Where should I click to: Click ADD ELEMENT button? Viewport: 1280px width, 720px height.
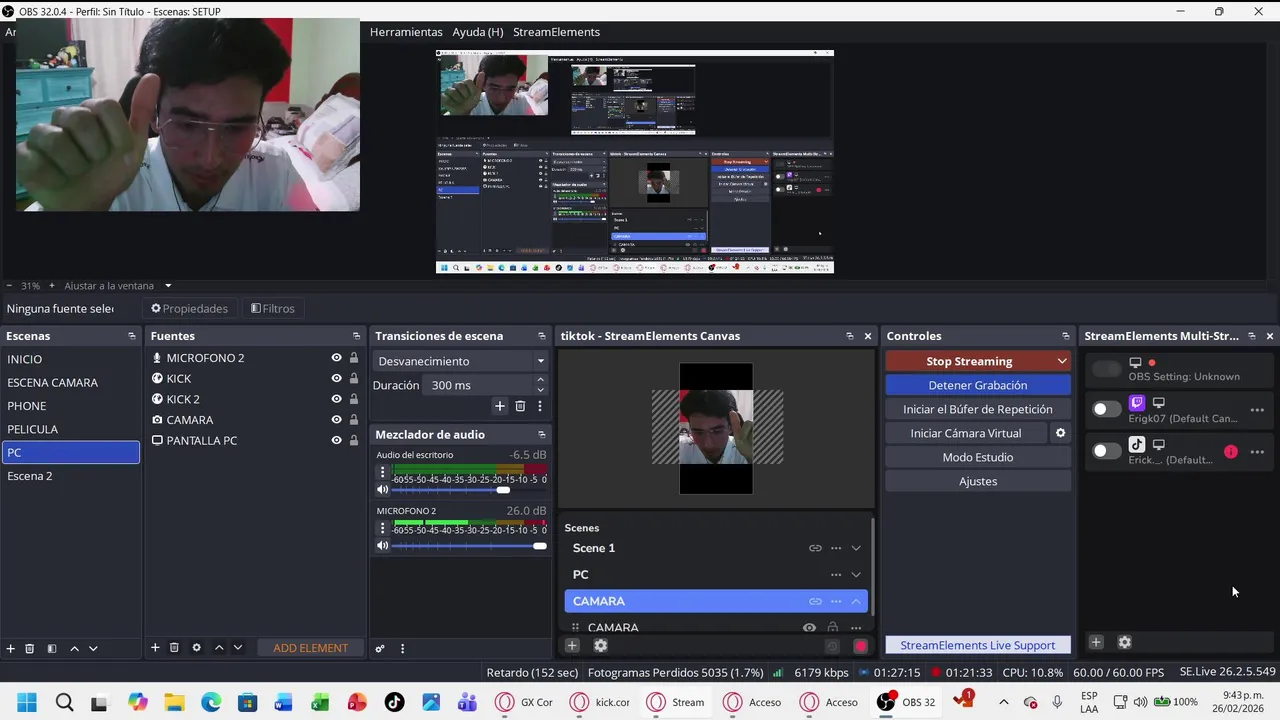pyautogui.click(x=311, y=648)
